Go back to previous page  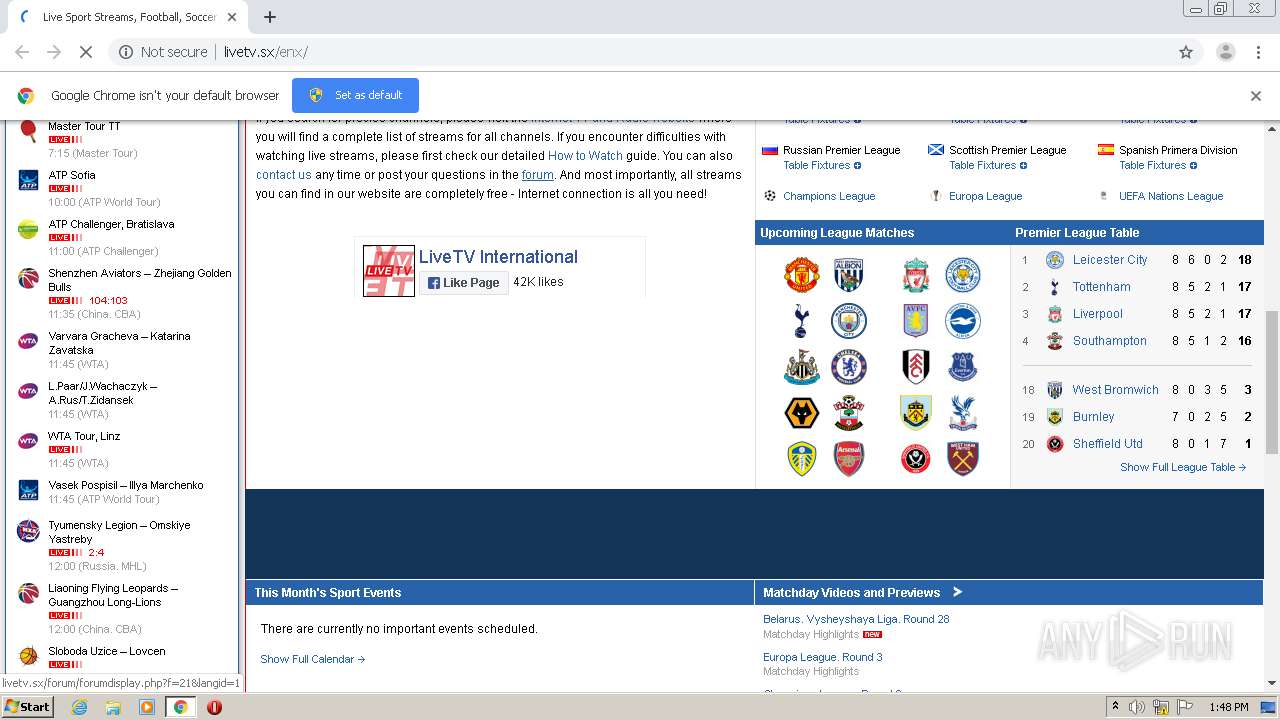click(22, 52)
